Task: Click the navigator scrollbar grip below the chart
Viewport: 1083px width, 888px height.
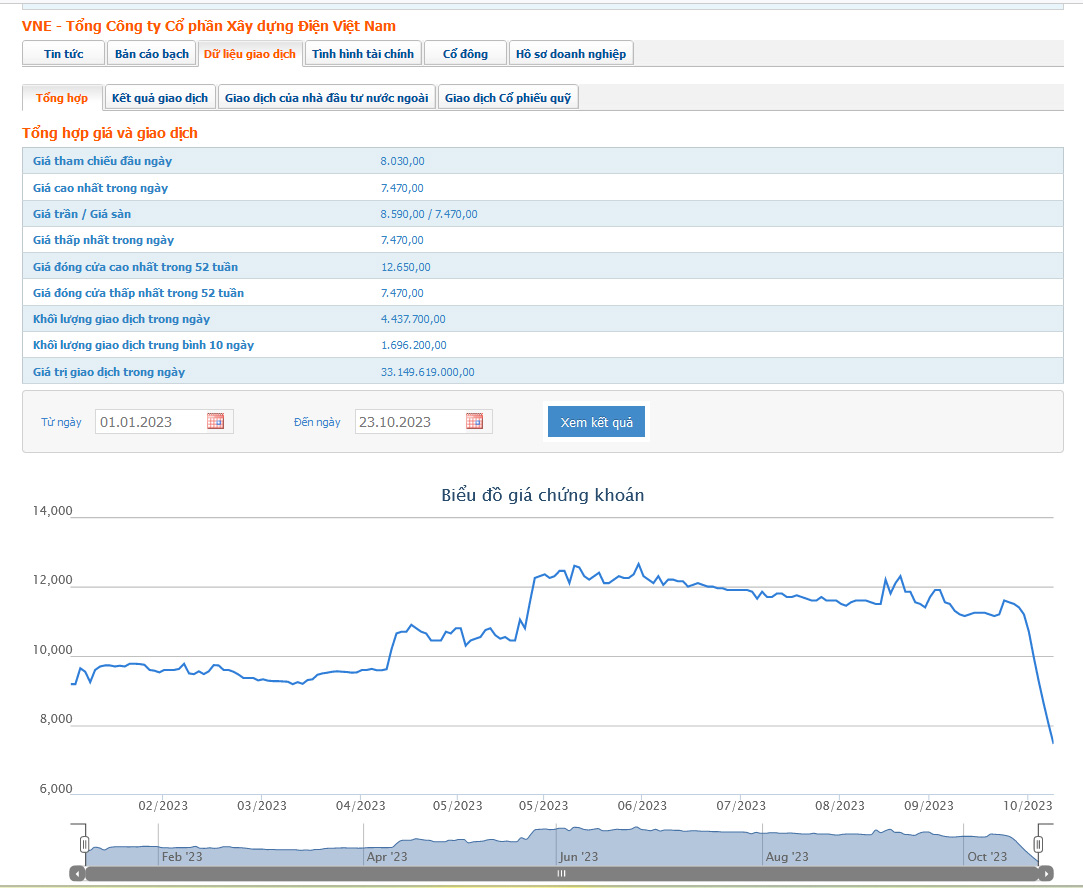Action: (561, 873)
